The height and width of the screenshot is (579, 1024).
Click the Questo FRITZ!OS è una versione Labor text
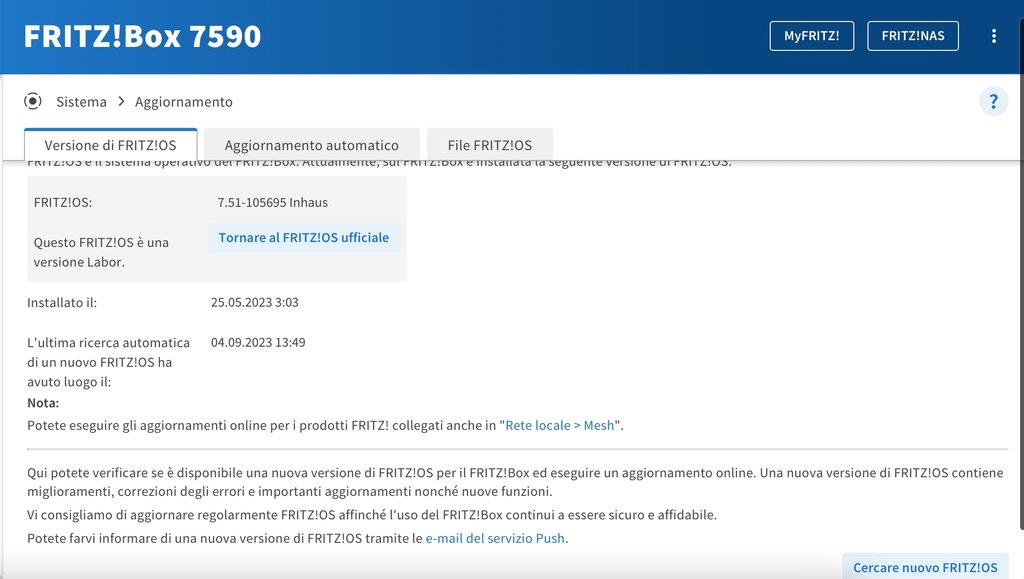[x=101, y=252]
